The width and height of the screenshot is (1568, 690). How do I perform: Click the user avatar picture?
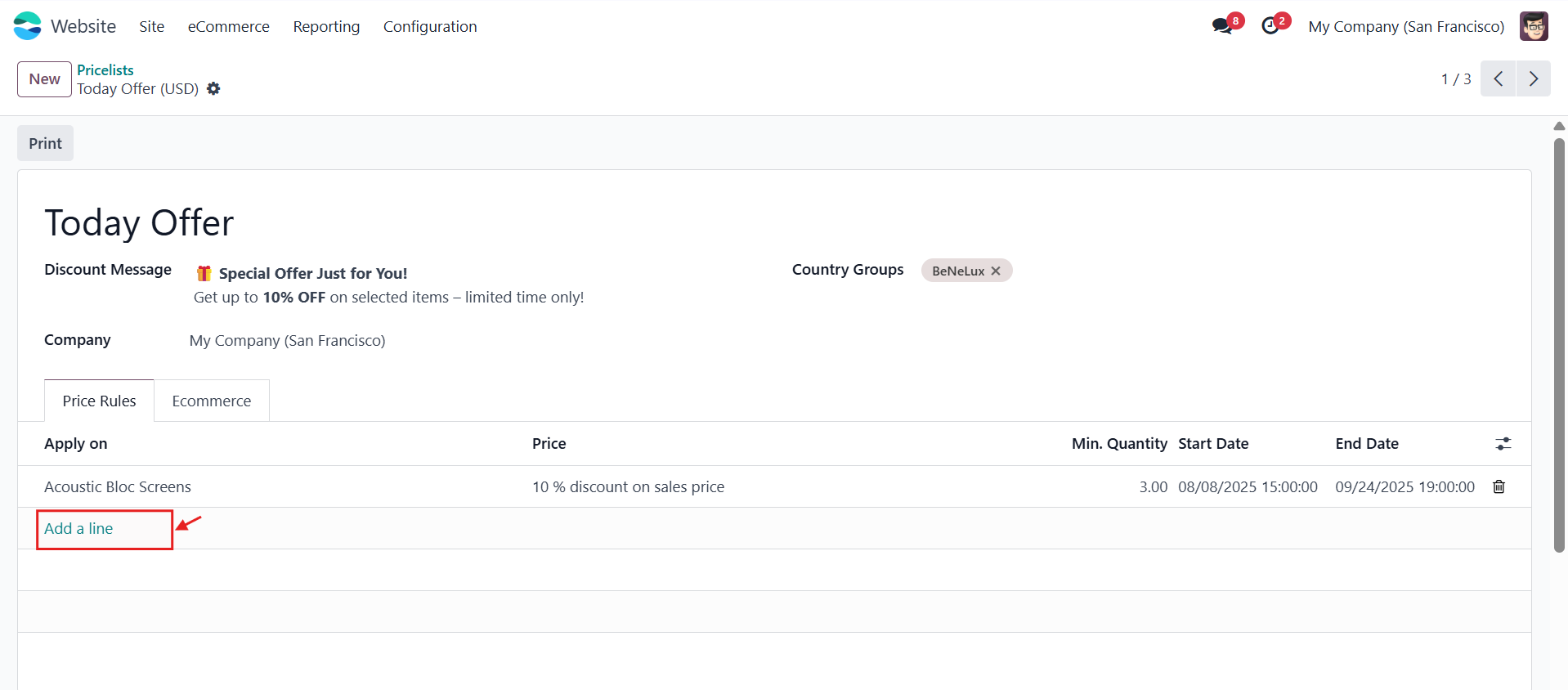1534,26
